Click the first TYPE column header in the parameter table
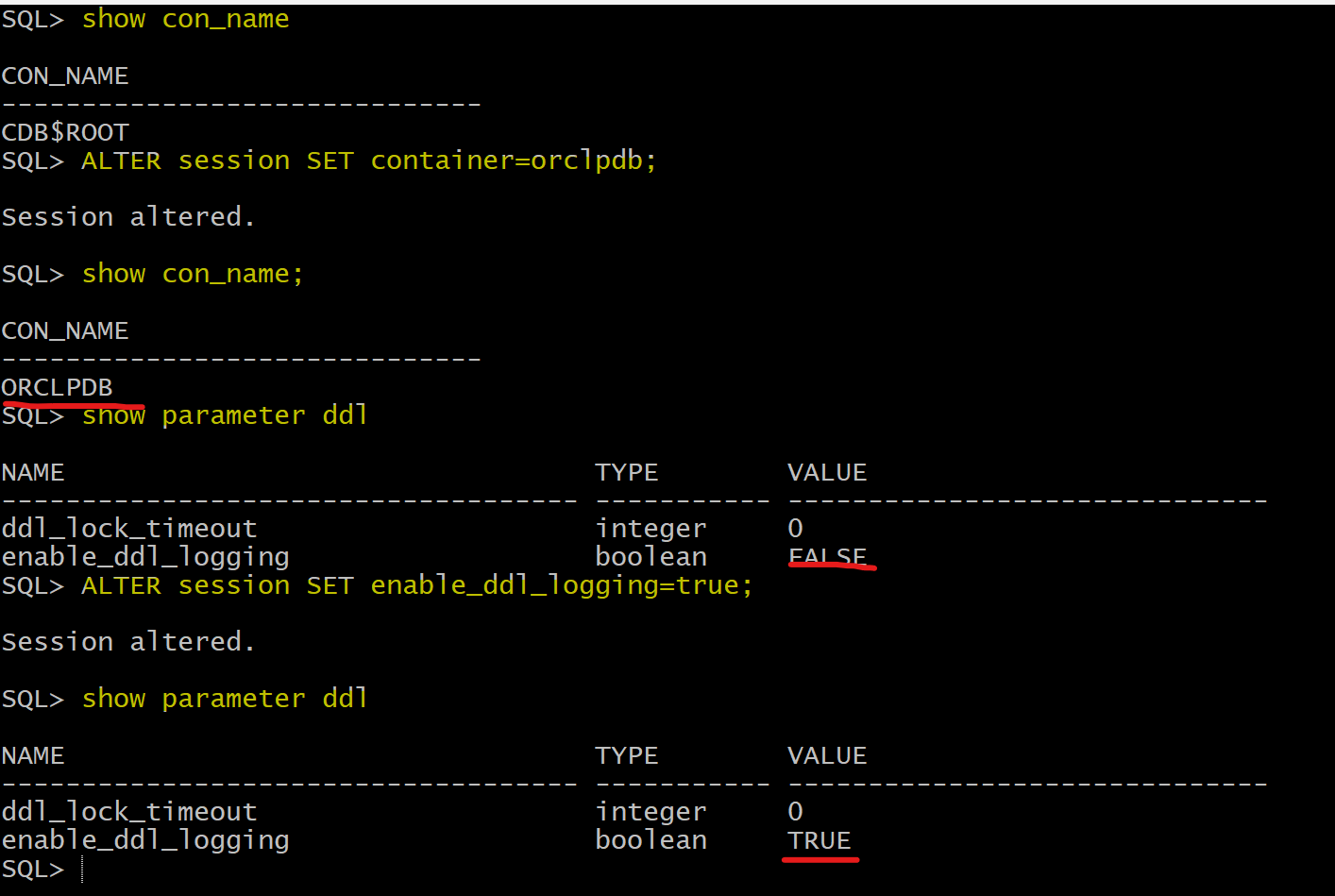Screen dimensions: 1335x896 [x=627, y=472]
